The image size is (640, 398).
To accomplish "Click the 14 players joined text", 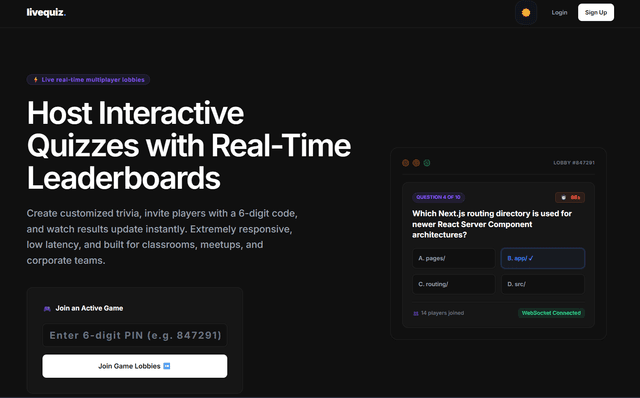I will (442, 313).
